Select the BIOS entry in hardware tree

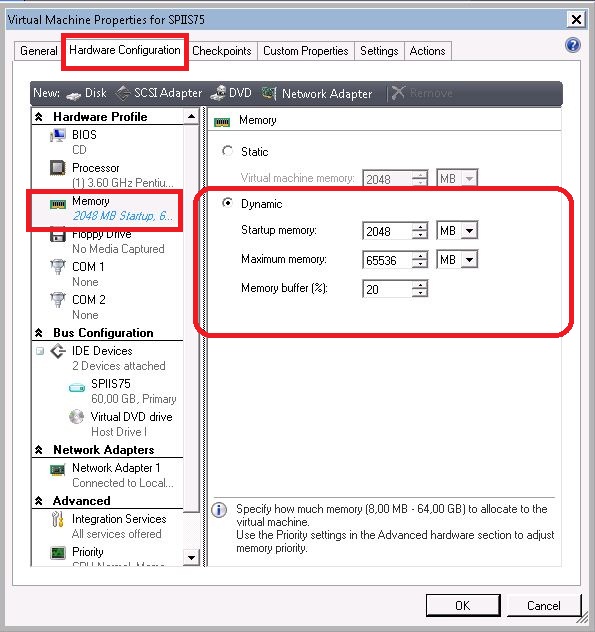tap(108, 142)
